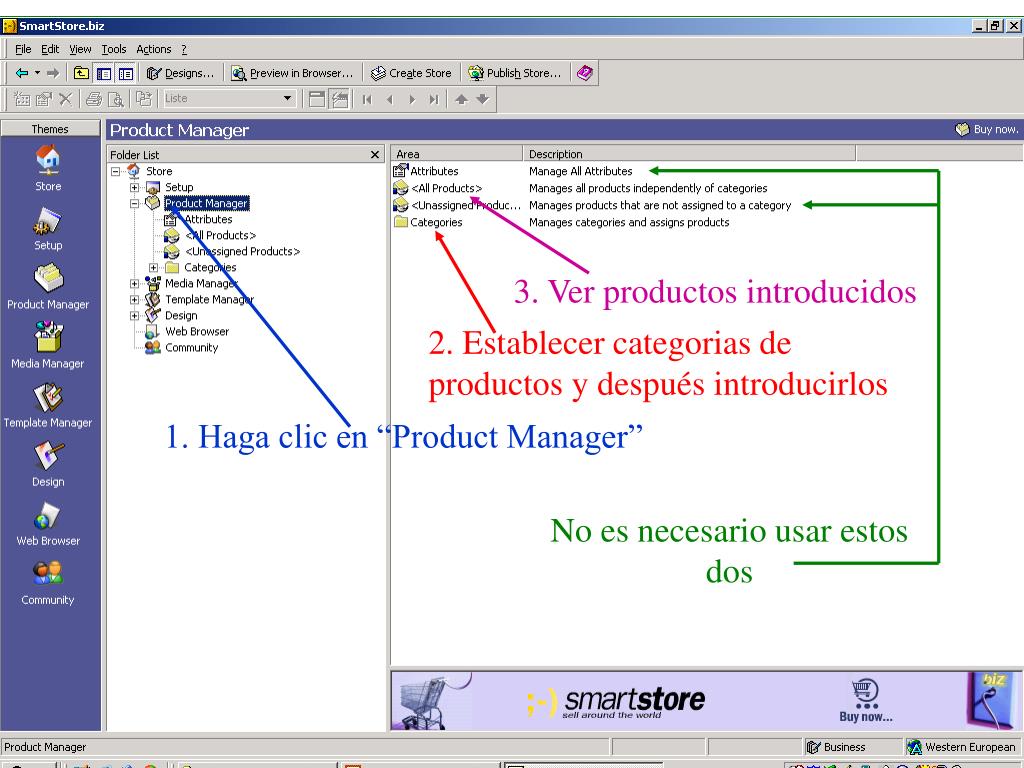Click the Description column header

[689, 154]
